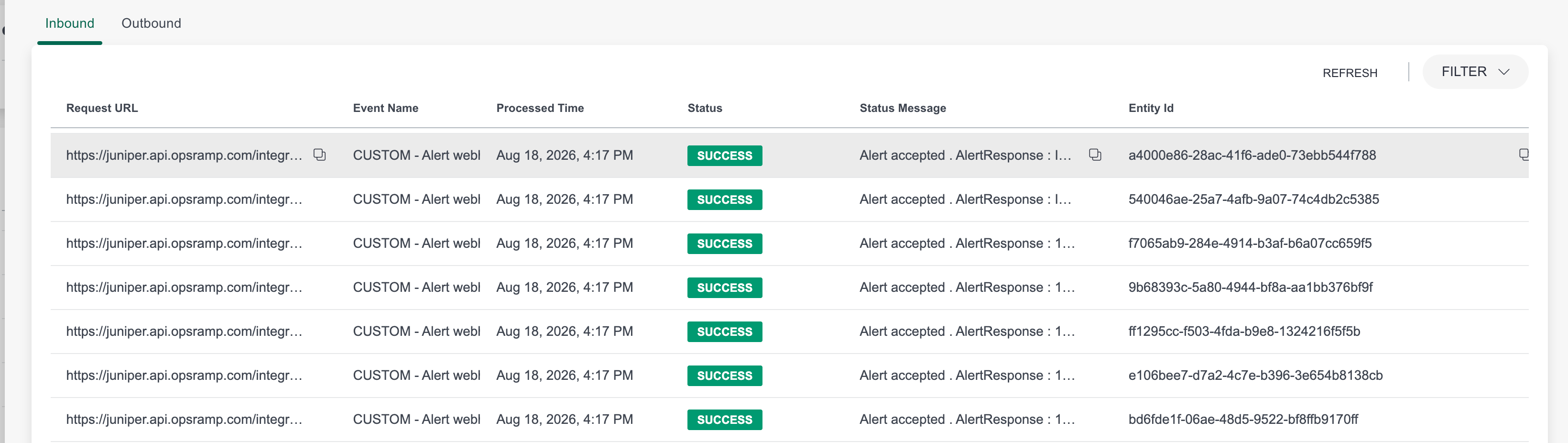Click event name in row with entity f7065ab9
The image size is (1568, 443).
click(x=416, y=243)
